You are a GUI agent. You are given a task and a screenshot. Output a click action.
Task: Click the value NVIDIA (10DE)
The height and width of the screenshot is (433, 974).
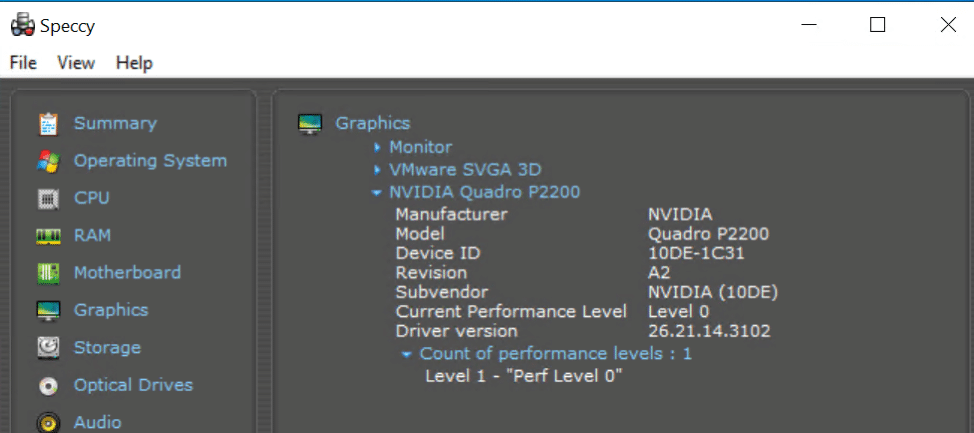point(713,291)
